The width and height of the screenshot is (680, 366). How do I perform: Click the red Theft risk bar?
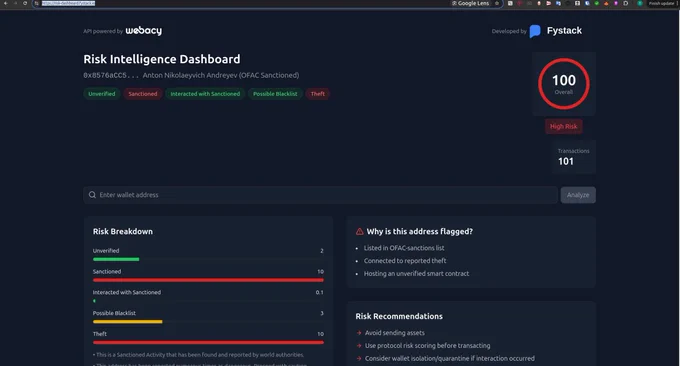click(x=208, y=343)
